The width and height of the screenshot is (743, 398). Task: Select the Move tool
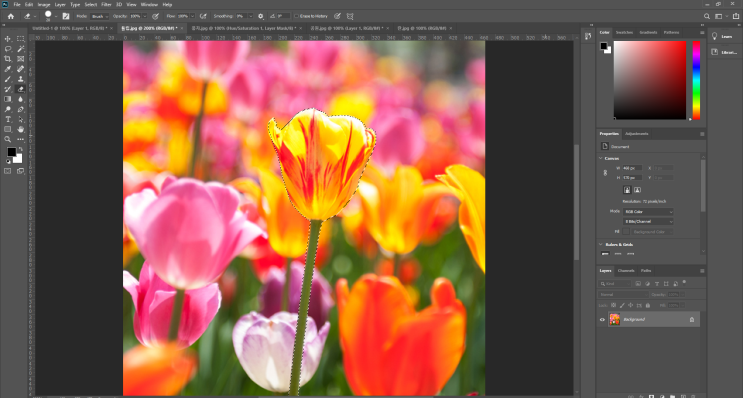[8, 39]
